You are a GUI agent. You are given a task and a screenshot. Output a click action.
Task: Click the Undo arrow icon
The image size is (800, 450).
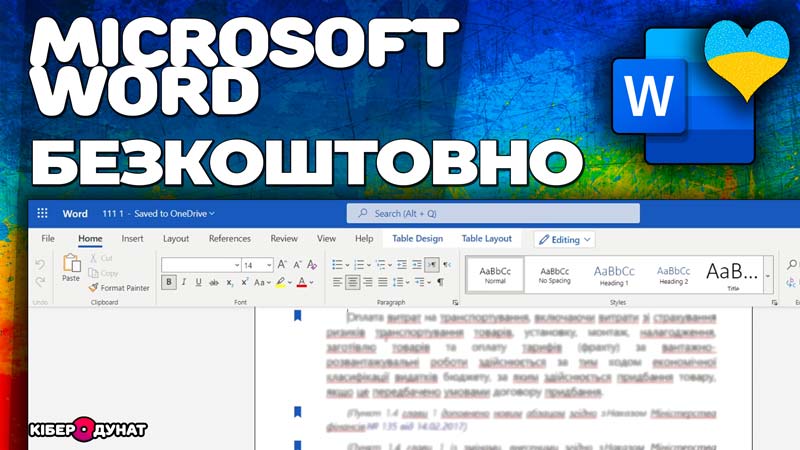coord(40,264)
